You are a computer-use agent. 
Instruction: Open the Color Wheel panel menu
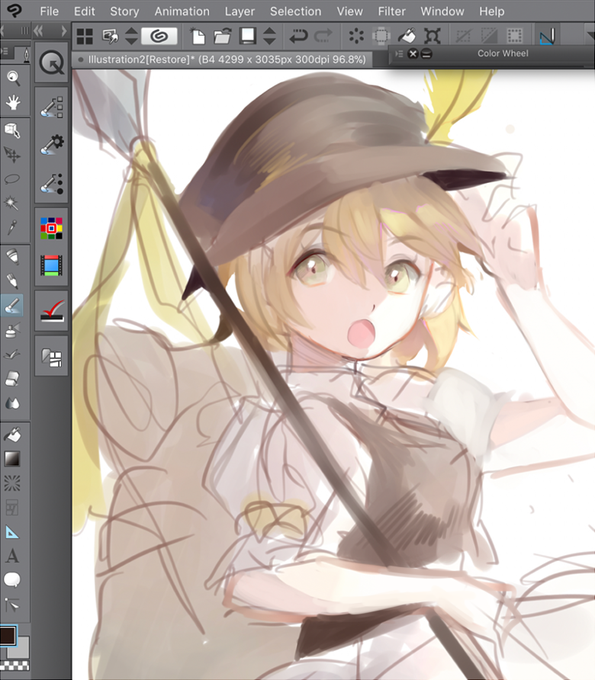tap(399, 54)
